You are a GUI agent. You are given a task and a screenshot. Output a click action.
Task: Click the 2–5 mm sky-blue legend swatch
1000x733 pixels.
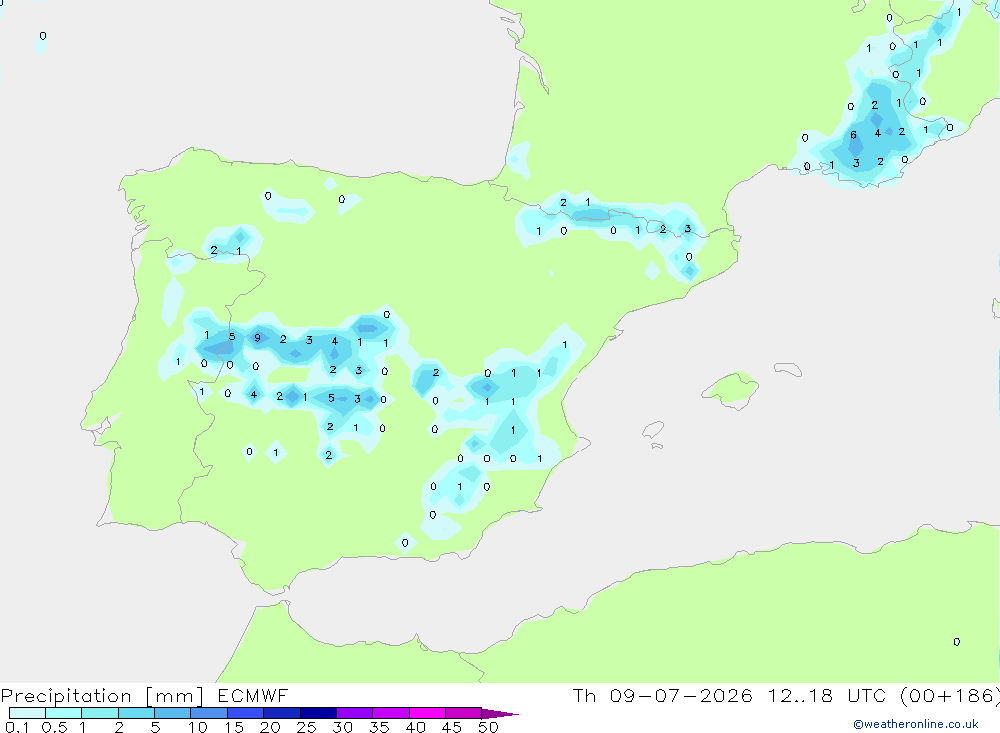click(136, 713)
